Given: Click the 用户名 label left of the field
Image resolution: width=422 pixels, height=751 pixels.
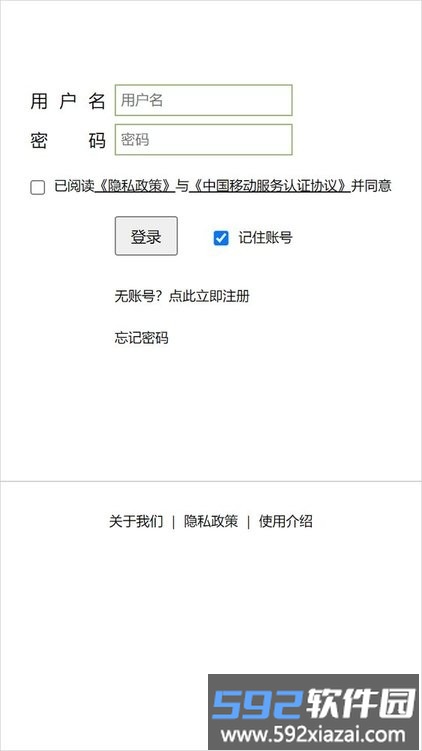Looking at the screenshot, I should pos(68,101).
